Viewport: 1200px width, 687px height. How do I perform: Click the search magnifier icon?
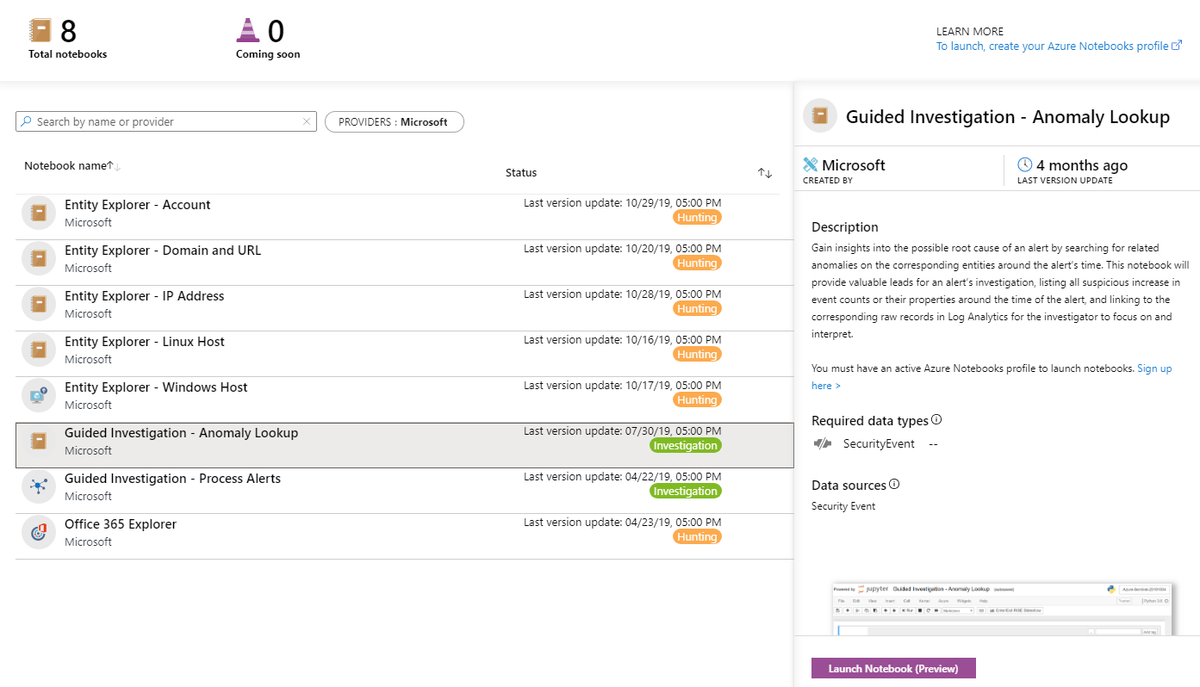pyautogui.click(x=26, y=122)
